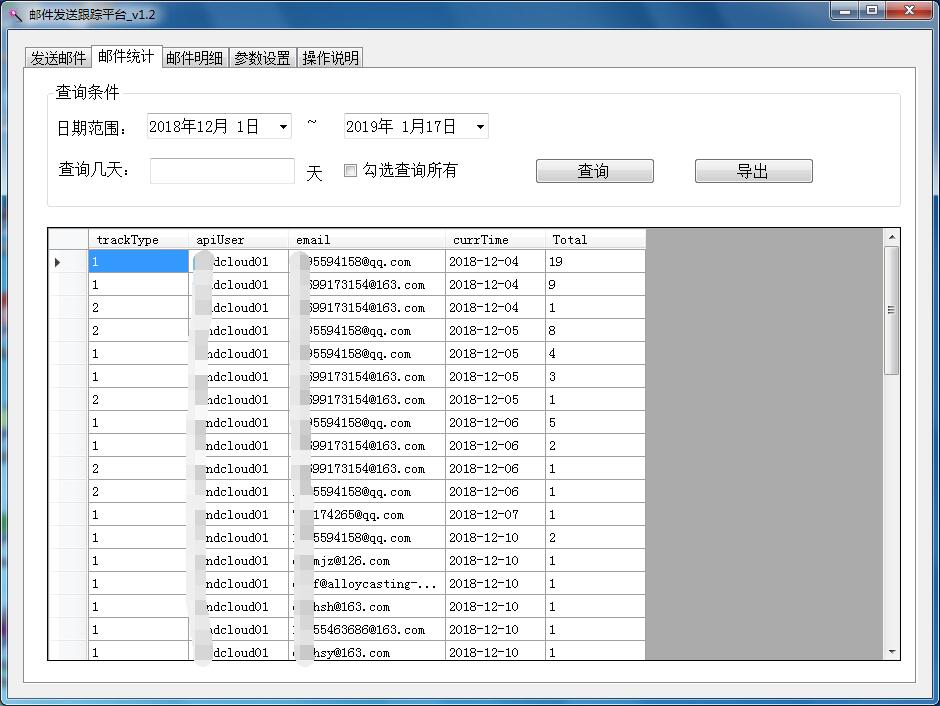This screenshot has width=940, height=706.
Task: Click the mjz@126.com email cell
Action: coord(367,561)
